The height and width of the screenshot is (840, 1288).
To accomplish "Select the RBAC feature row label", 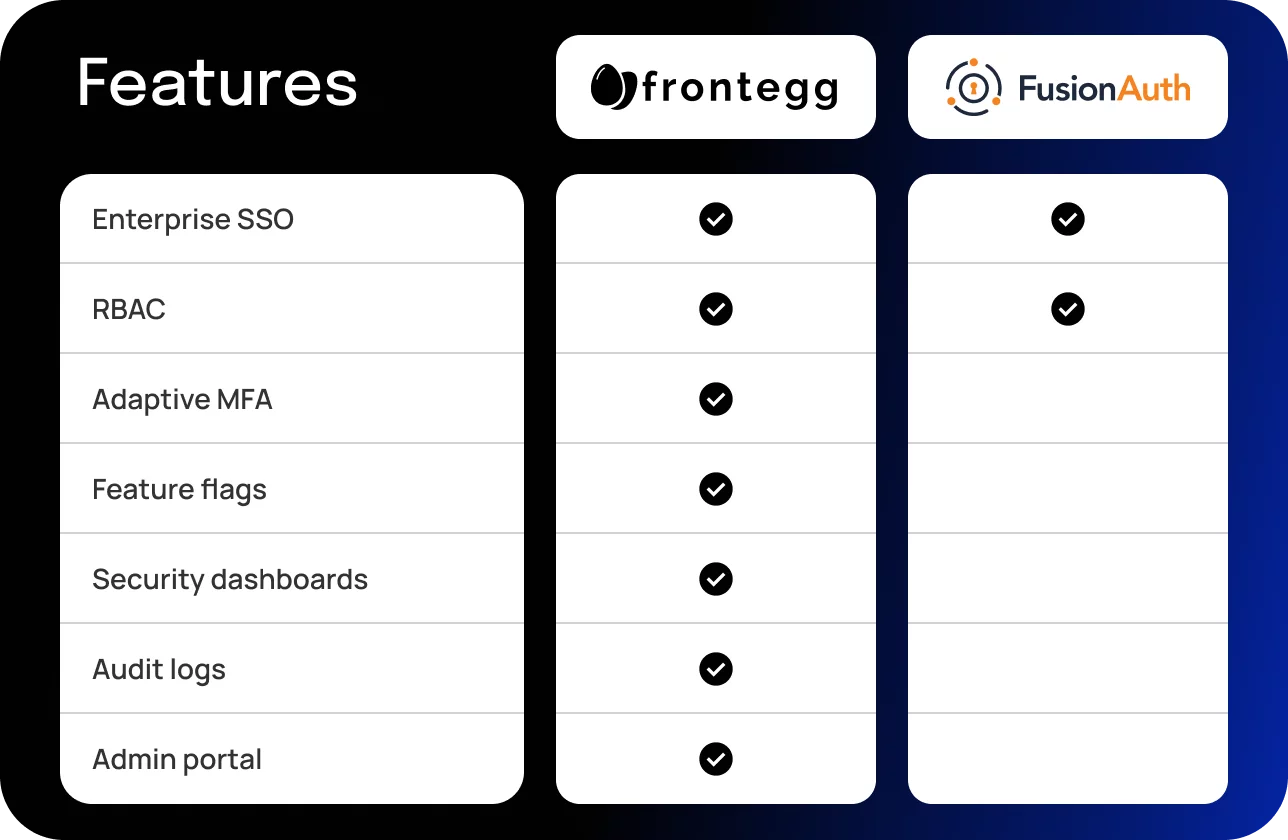I will tap(129, 309).
